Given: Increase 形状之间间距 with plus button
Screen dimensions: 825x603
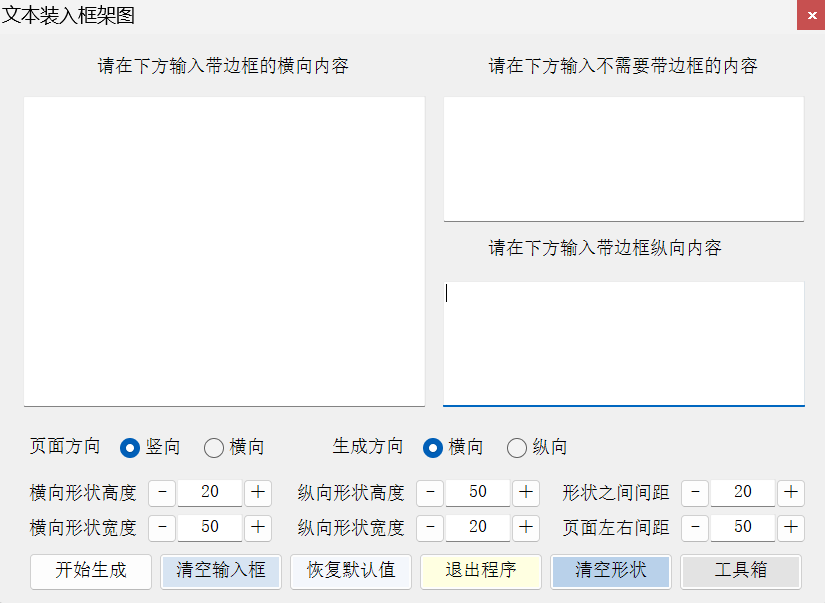Looking at the screenshot, I should click(791, 492).
